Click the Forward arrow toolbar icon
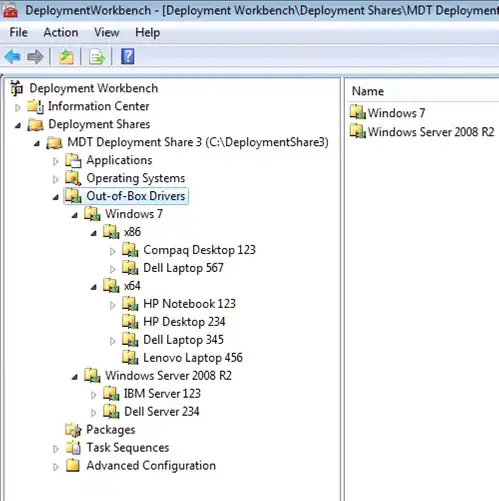This screenshot has height=501, width=499. pos(35,57)
